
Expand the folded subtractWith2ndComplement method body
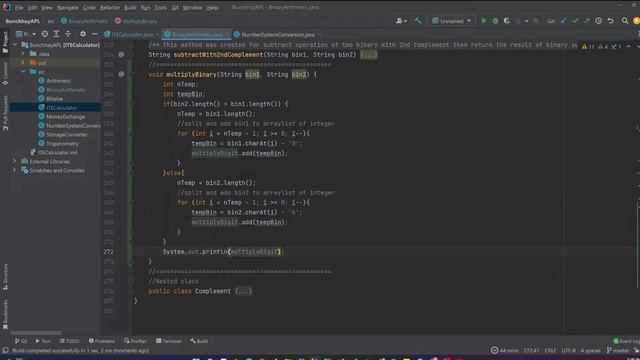coord(369,55)
